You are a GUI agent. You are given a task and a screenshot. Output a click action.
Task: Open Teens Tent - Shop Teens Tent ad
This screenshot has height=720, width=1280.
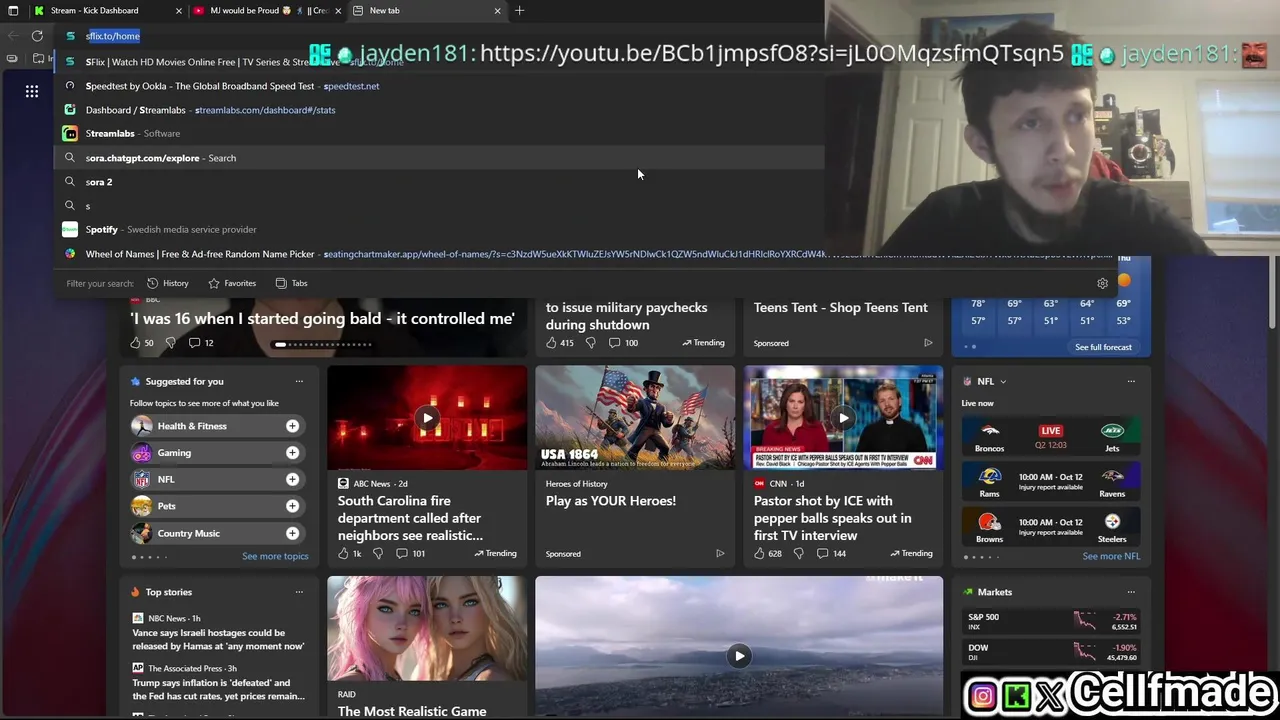[840, 307]
